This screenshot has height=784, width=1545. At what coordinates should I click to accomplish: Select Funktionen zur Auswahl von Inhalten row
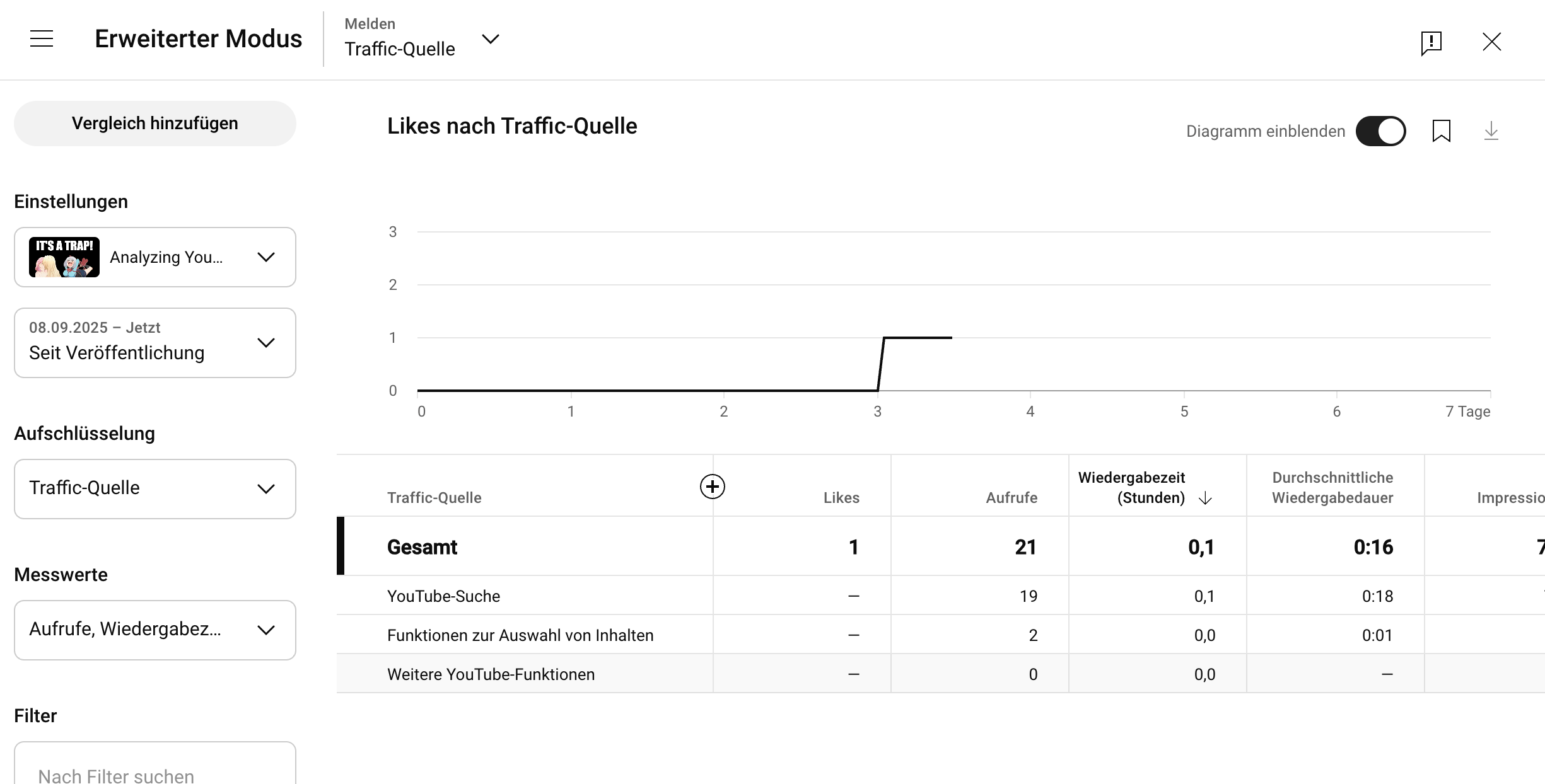click(520, 635)
